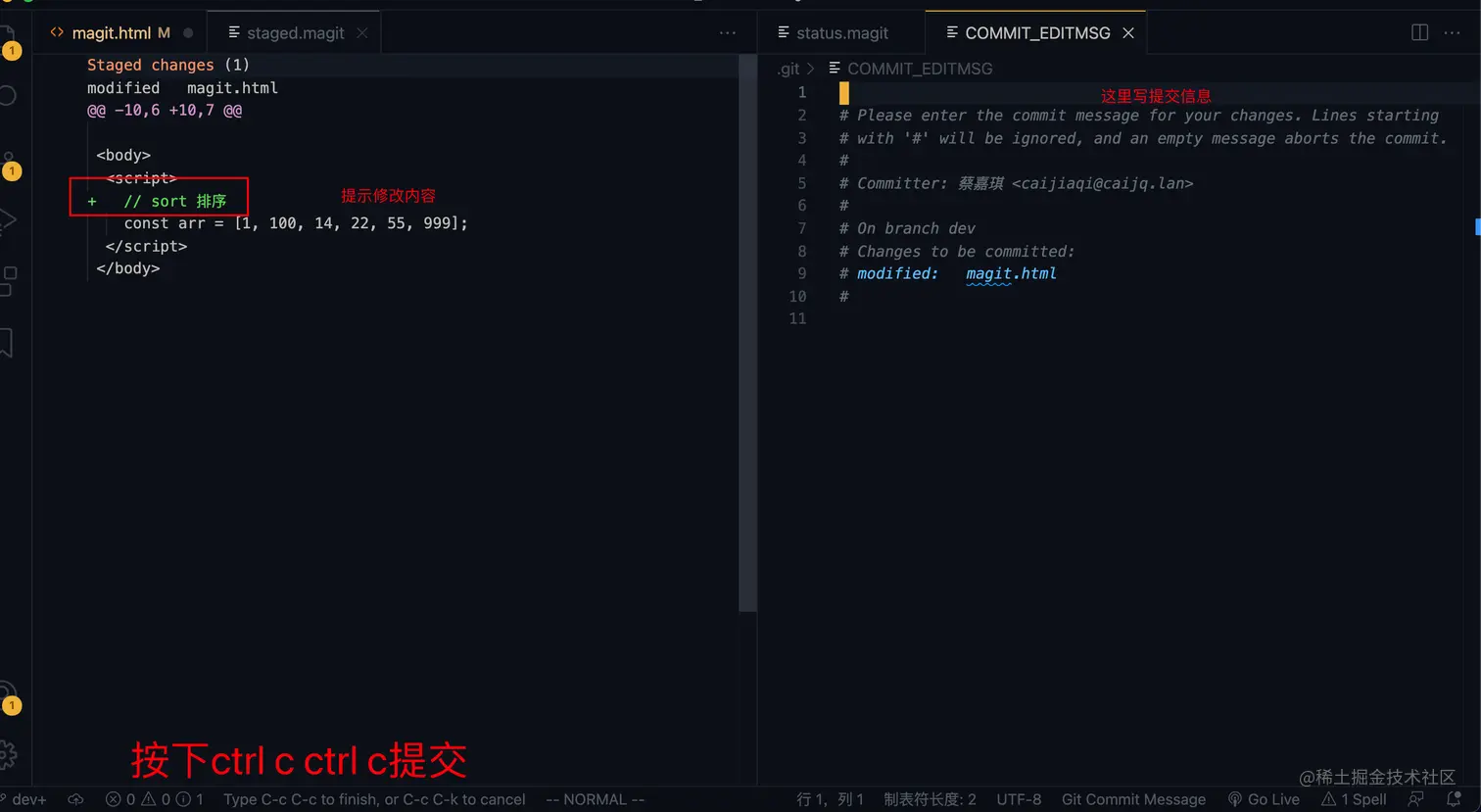
Task: Open More Actions menu of left editor group
Action: (x=728, y=32)
